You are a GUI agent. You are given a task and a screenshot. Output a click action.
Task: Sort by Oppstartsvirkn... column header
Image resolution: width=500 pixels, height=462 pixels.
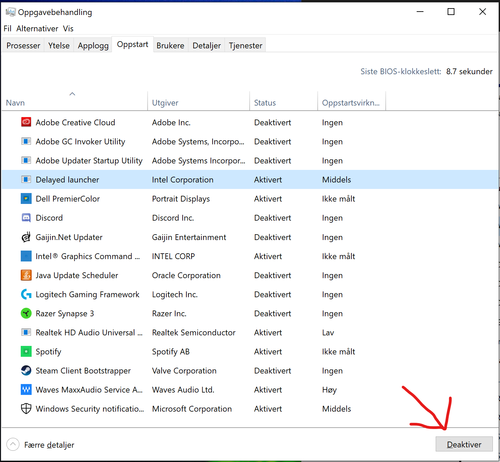351,101
